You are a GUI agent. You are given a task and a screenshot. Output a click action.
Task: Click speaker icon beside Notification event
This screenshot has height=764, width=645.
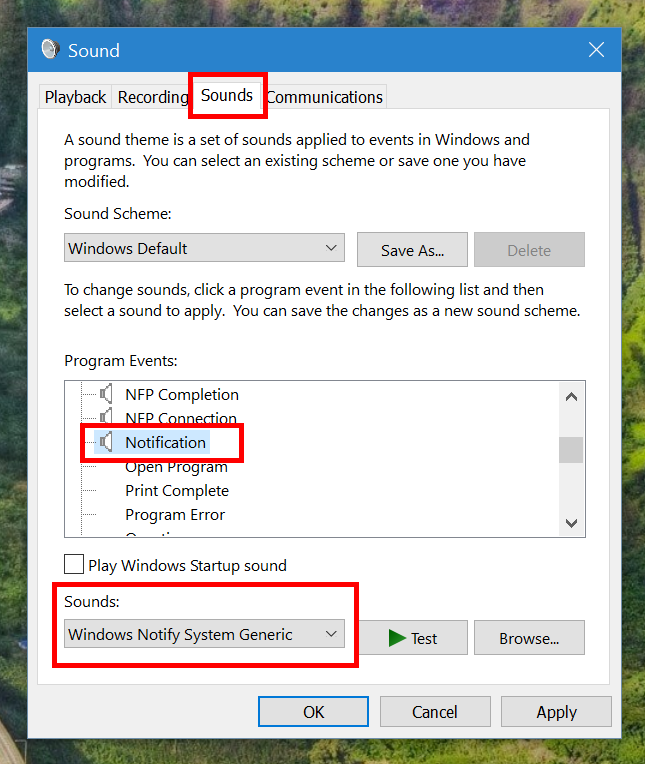click(x=106, y=442)
